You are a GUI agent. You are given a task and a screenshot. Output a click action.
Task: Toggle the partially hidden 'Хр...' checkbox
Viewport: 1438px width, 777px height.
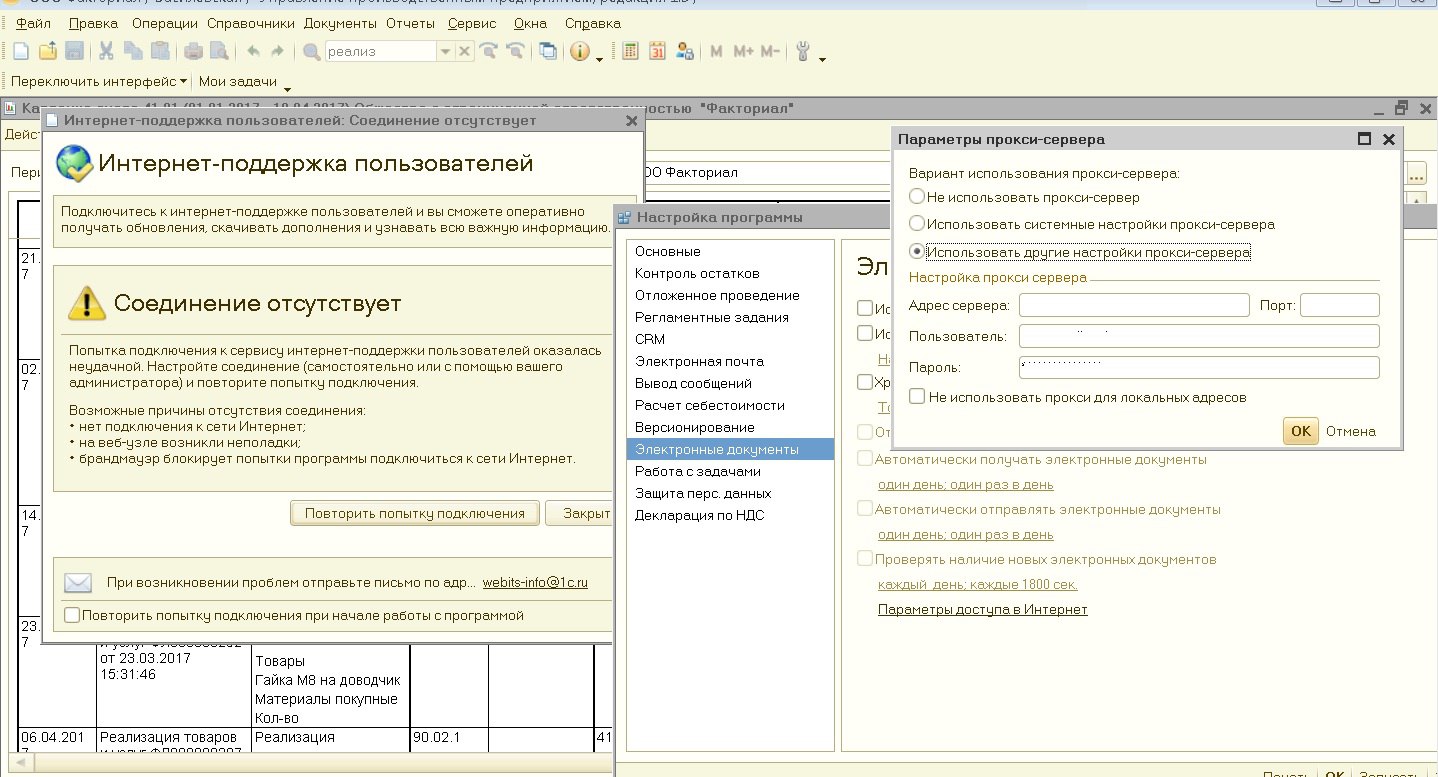(x=865, y=381)
